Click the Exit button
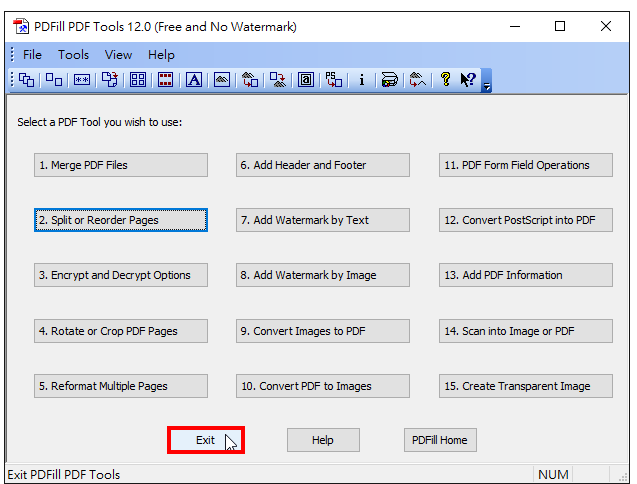The width and height of the screenshot is (637, 484). pyautogui.click(x=206, y=440)
